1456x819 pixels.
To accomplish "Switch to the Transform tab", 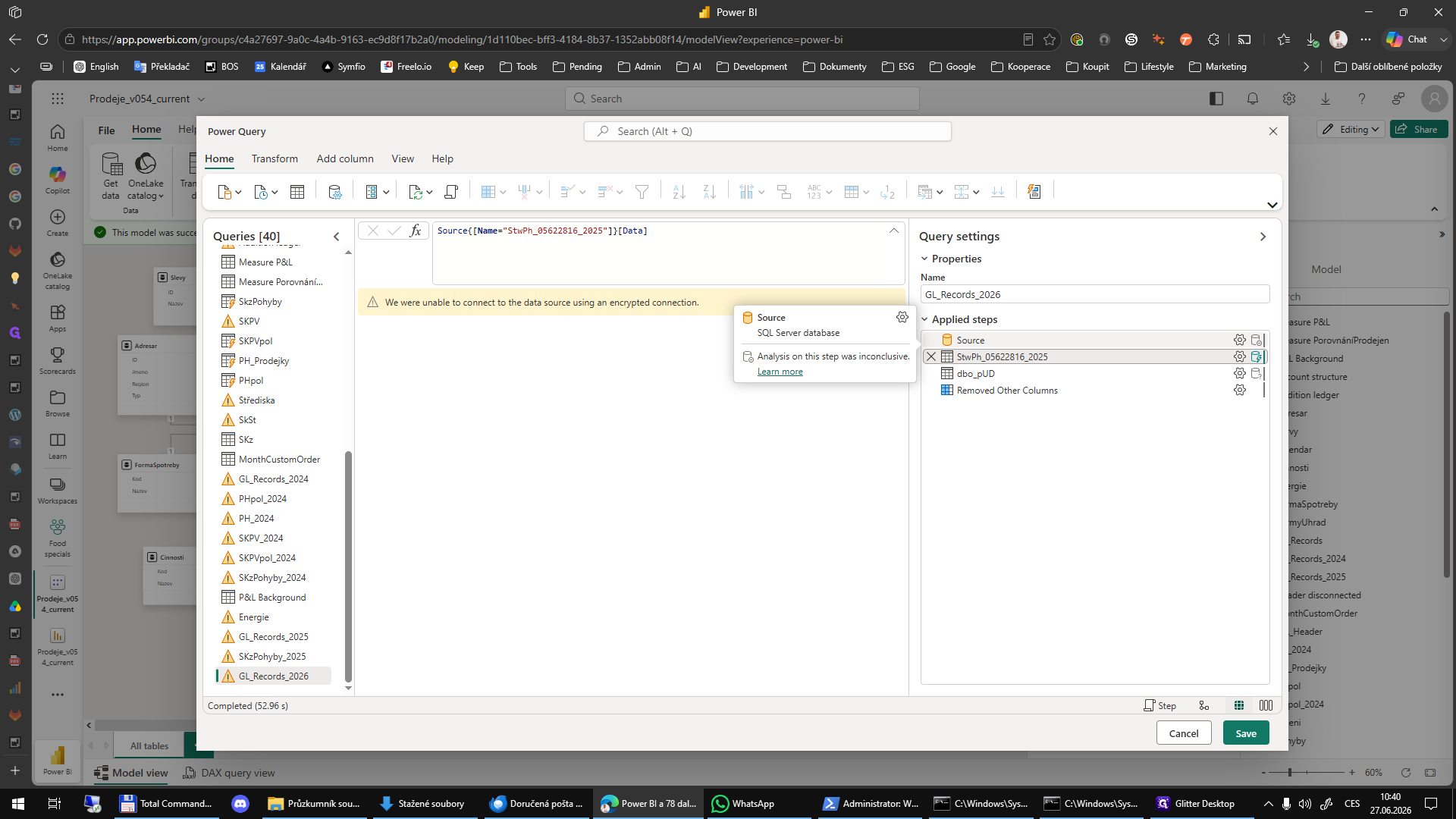I will tap(275, 158).
